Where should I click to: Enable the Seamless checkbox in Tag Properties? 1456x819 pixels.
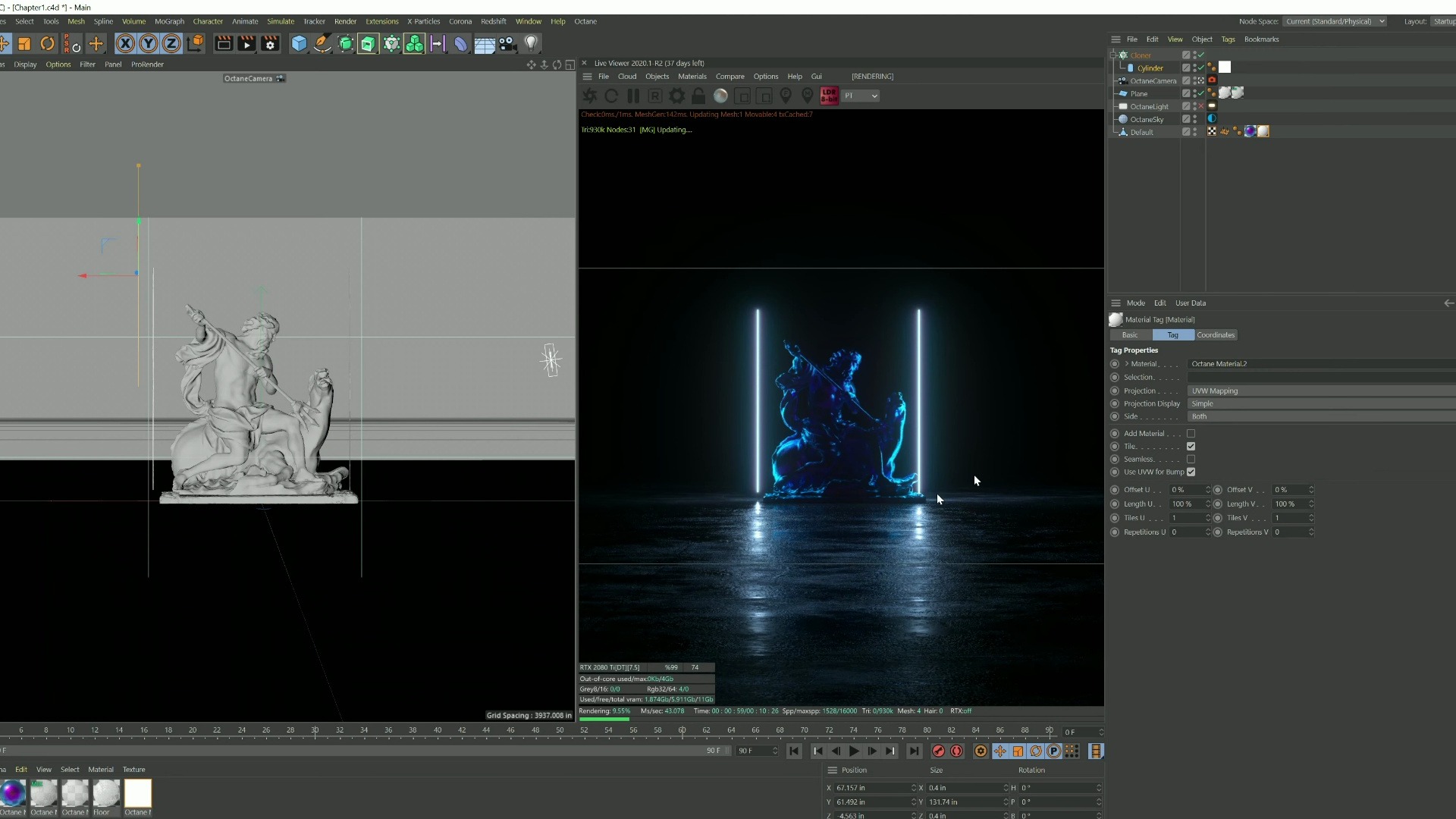1191,459
